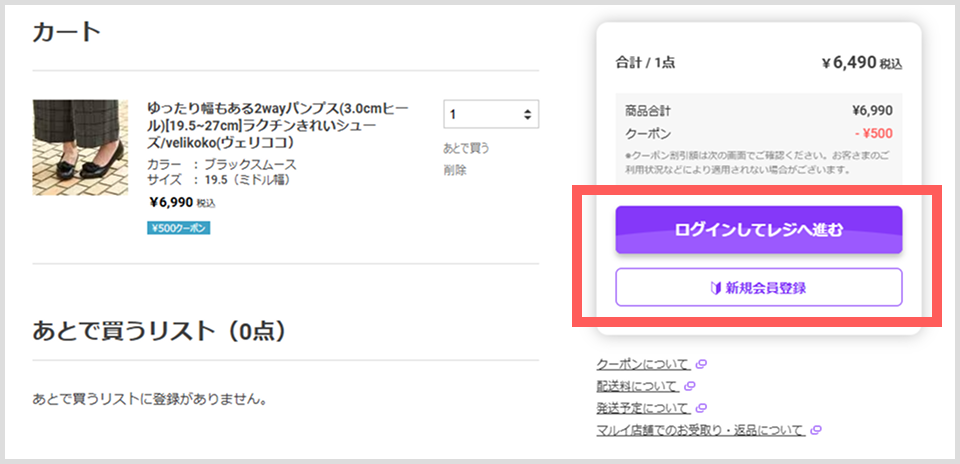Click the coupon notice starting ※クーポン割引額
960x464 pixels.
[x=758, y=162]
